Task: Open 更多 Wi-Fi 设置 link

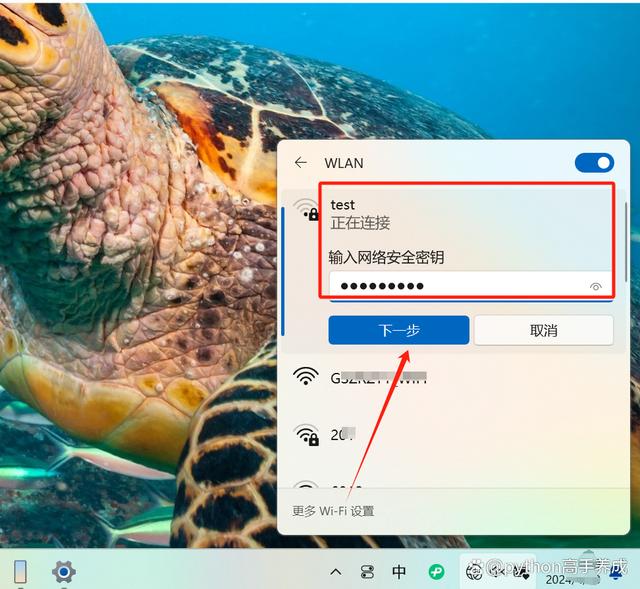Action: (333, 511)
